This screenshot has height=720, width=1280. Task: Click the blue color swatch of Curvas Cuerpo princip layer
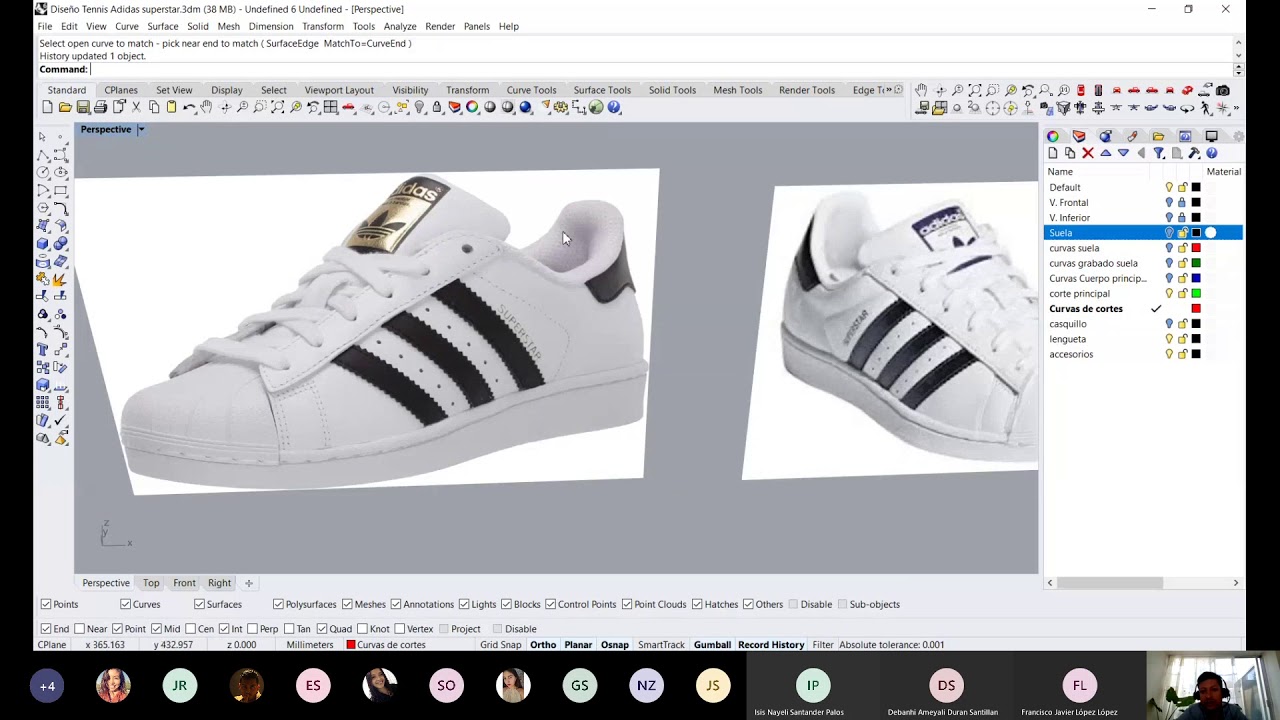[1196, 278]
